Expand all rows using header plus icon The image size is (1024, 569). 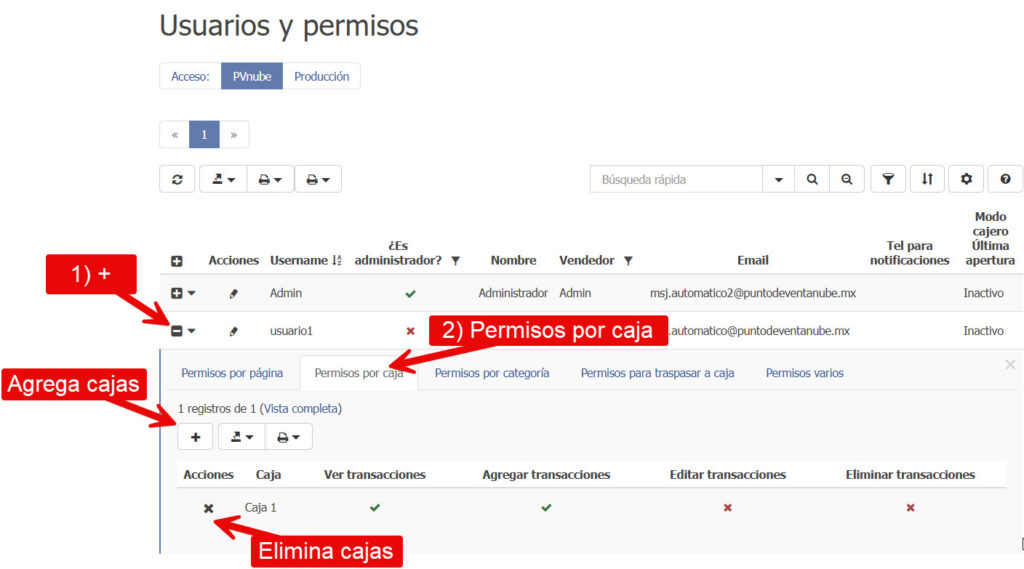click(x=176, y=261)
